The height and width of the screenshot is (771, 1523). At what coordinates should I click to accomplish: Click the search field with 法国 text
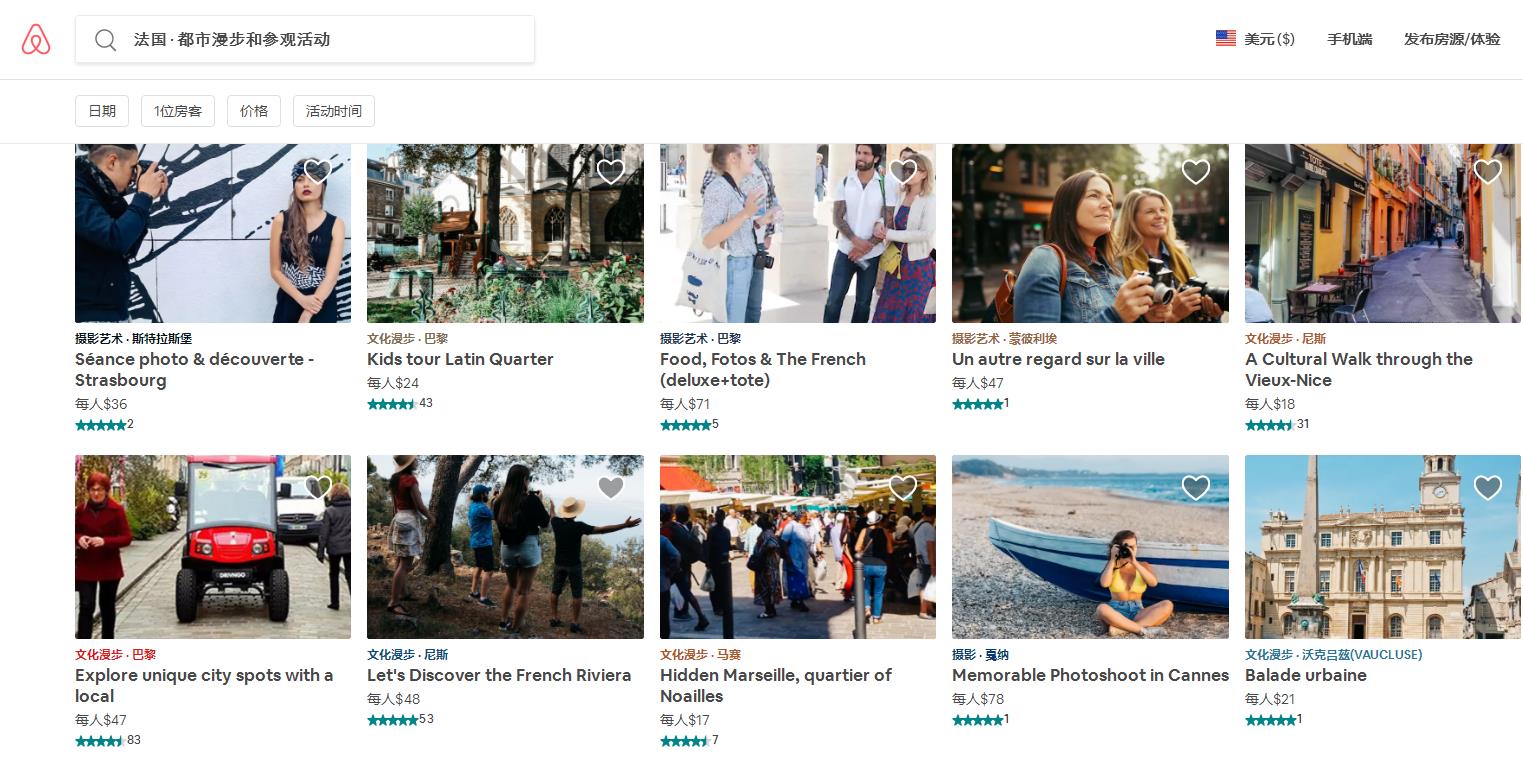click(320, 40)
